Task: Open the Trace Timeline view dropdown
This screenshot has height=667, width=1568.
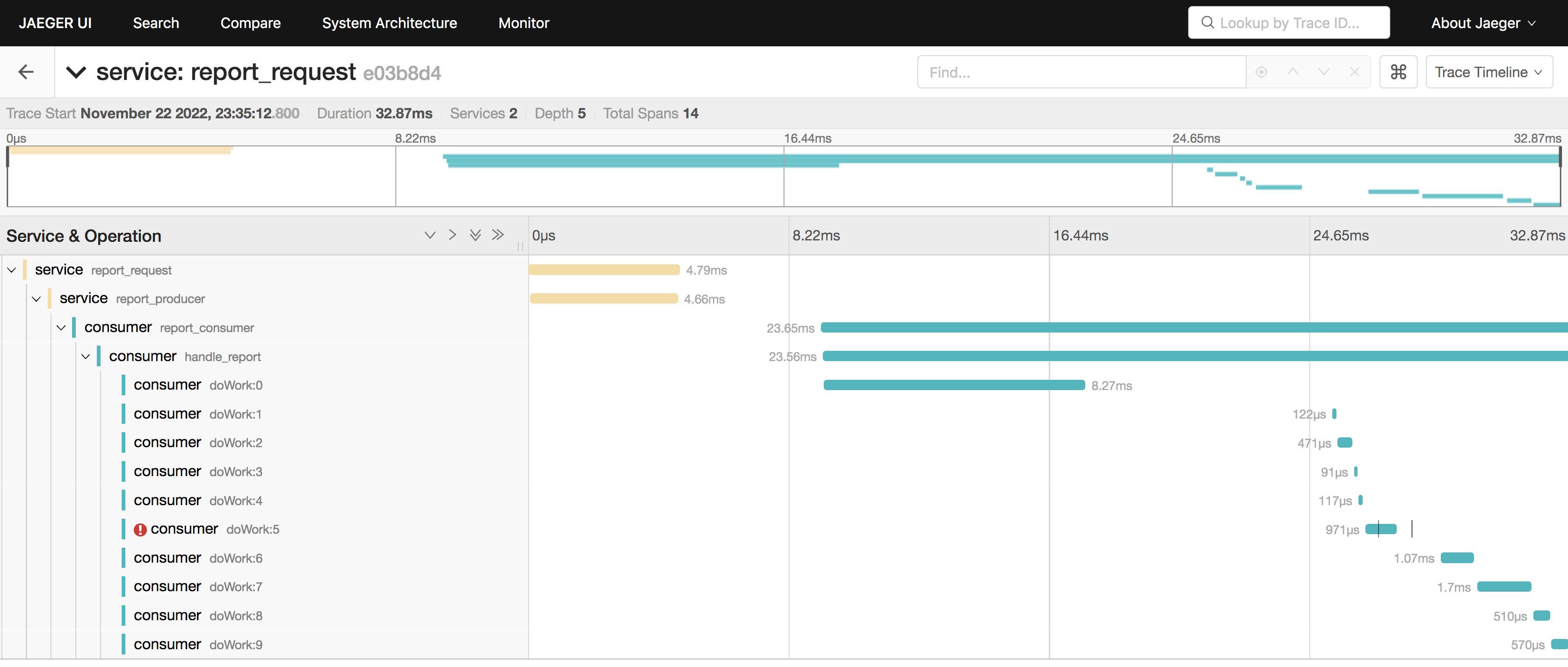Action: 1488,72
